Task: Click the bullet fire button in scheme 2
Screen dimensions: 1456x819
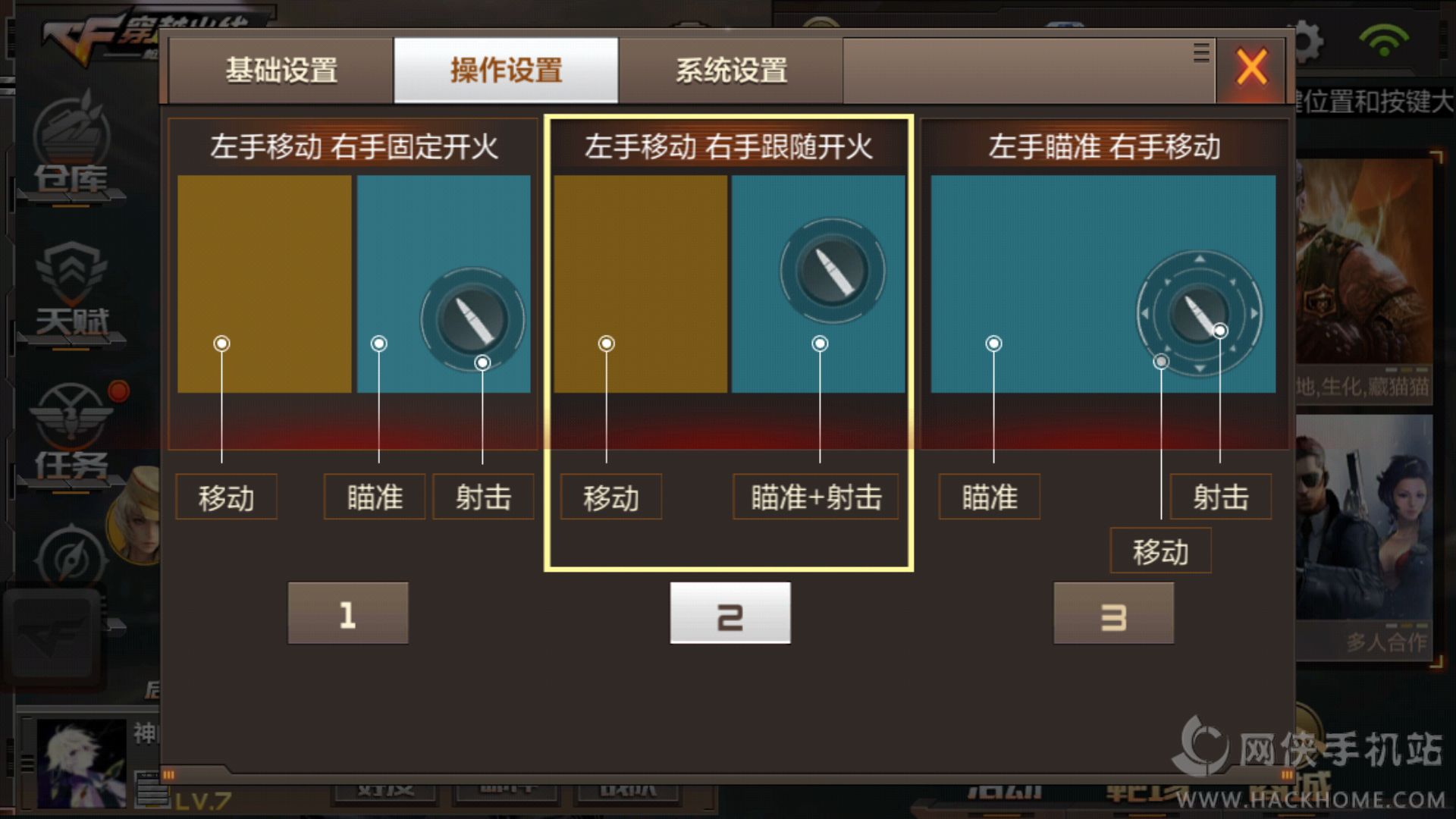Action: tap(832, 271)
